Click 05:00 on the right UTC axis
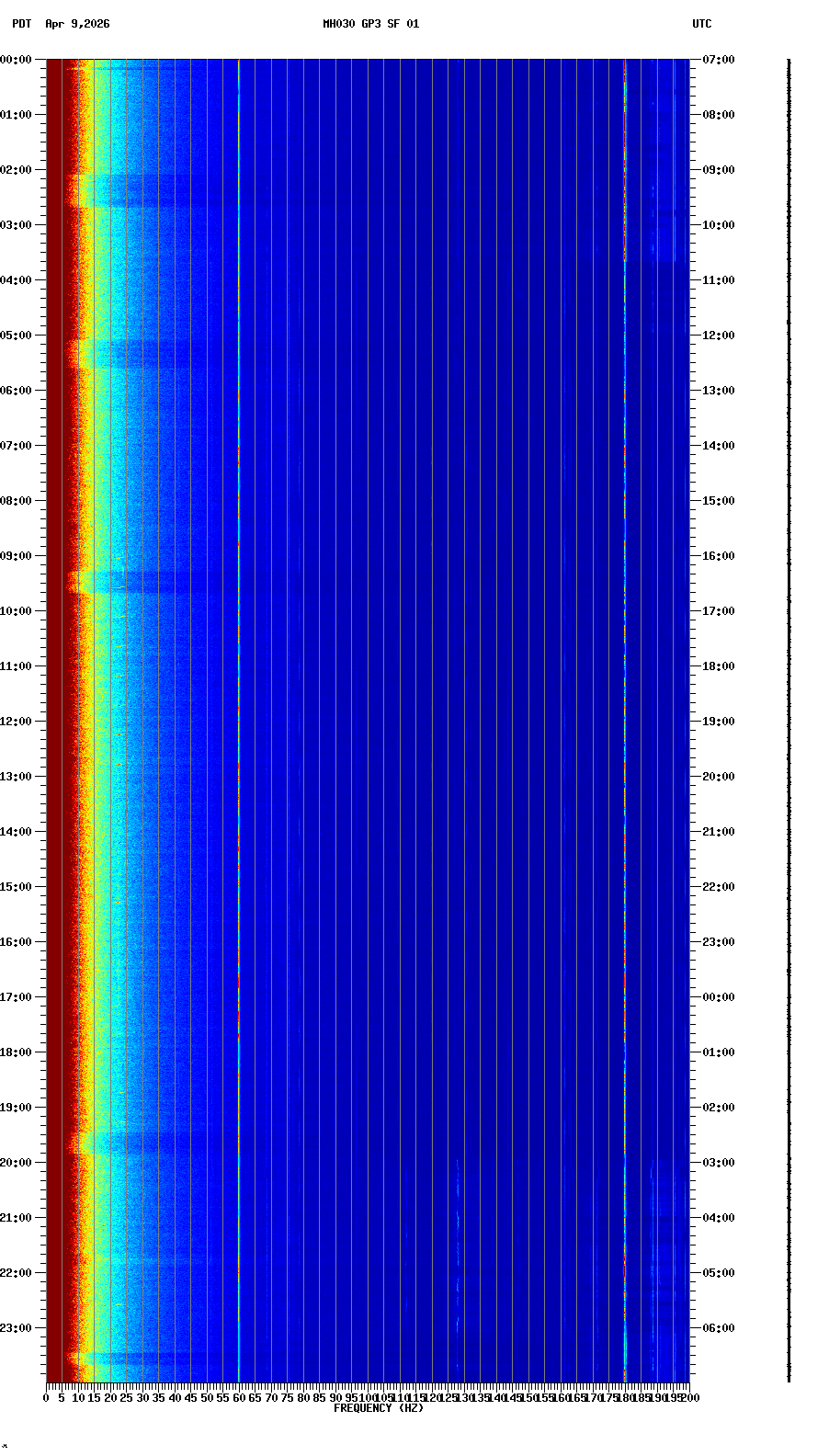 point(719,1273)
